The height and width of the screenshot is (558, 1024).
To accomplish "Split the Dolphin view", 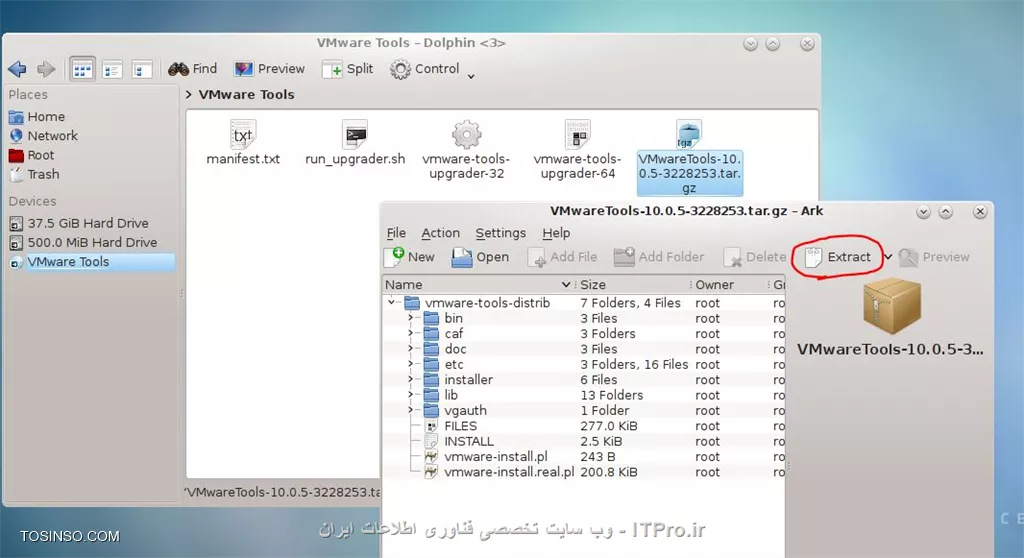I will (347, 69).
